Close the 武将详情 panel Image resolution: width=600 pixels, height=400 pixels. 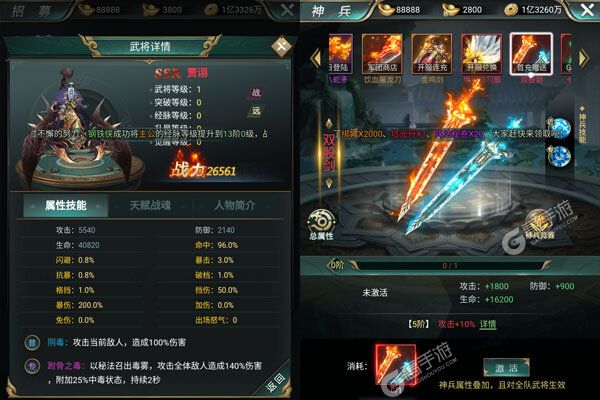[281, 47]
